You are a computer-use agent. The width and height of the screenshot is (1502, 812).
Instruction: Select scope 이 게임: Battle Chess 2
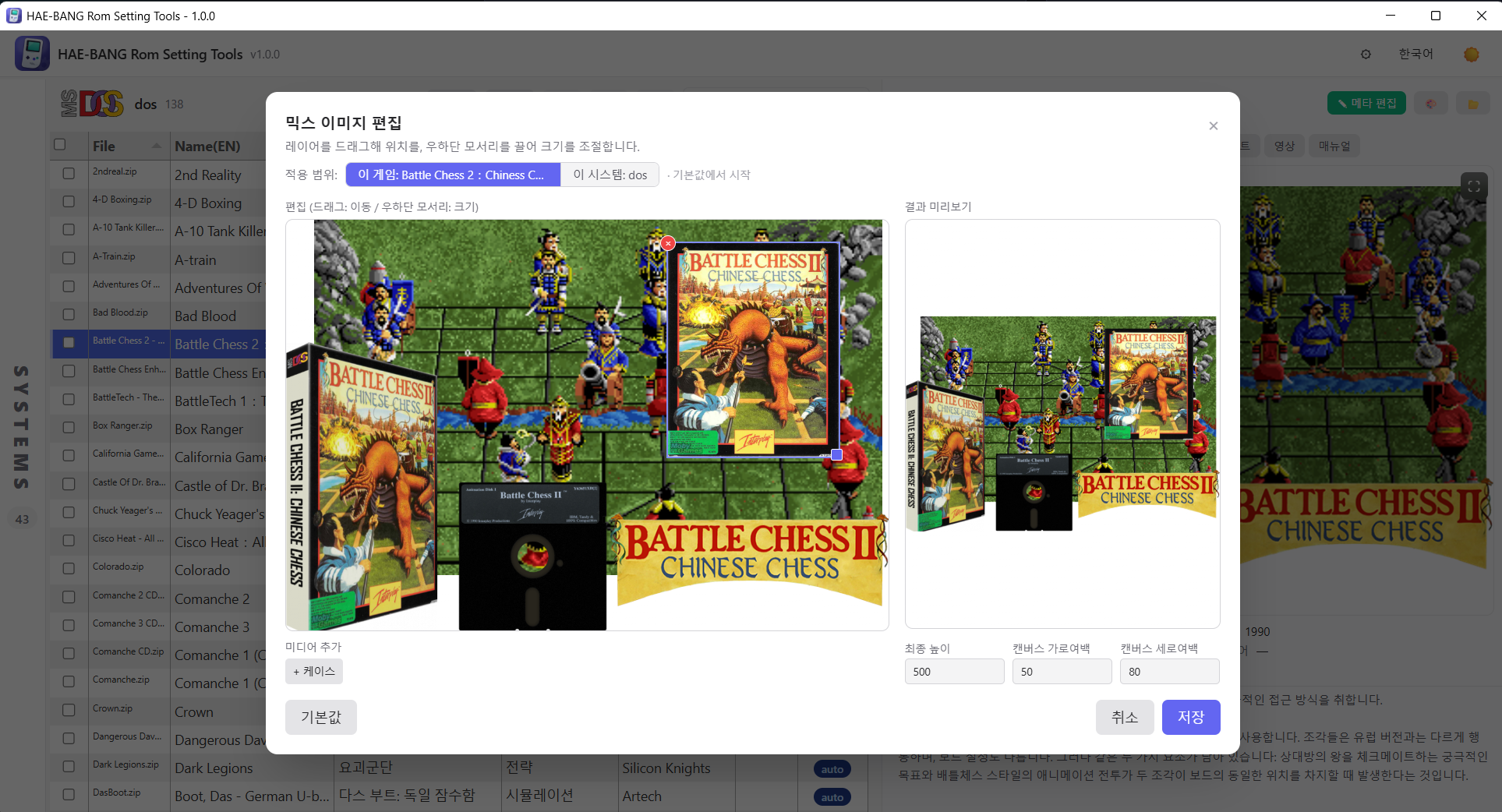point(453,175)
